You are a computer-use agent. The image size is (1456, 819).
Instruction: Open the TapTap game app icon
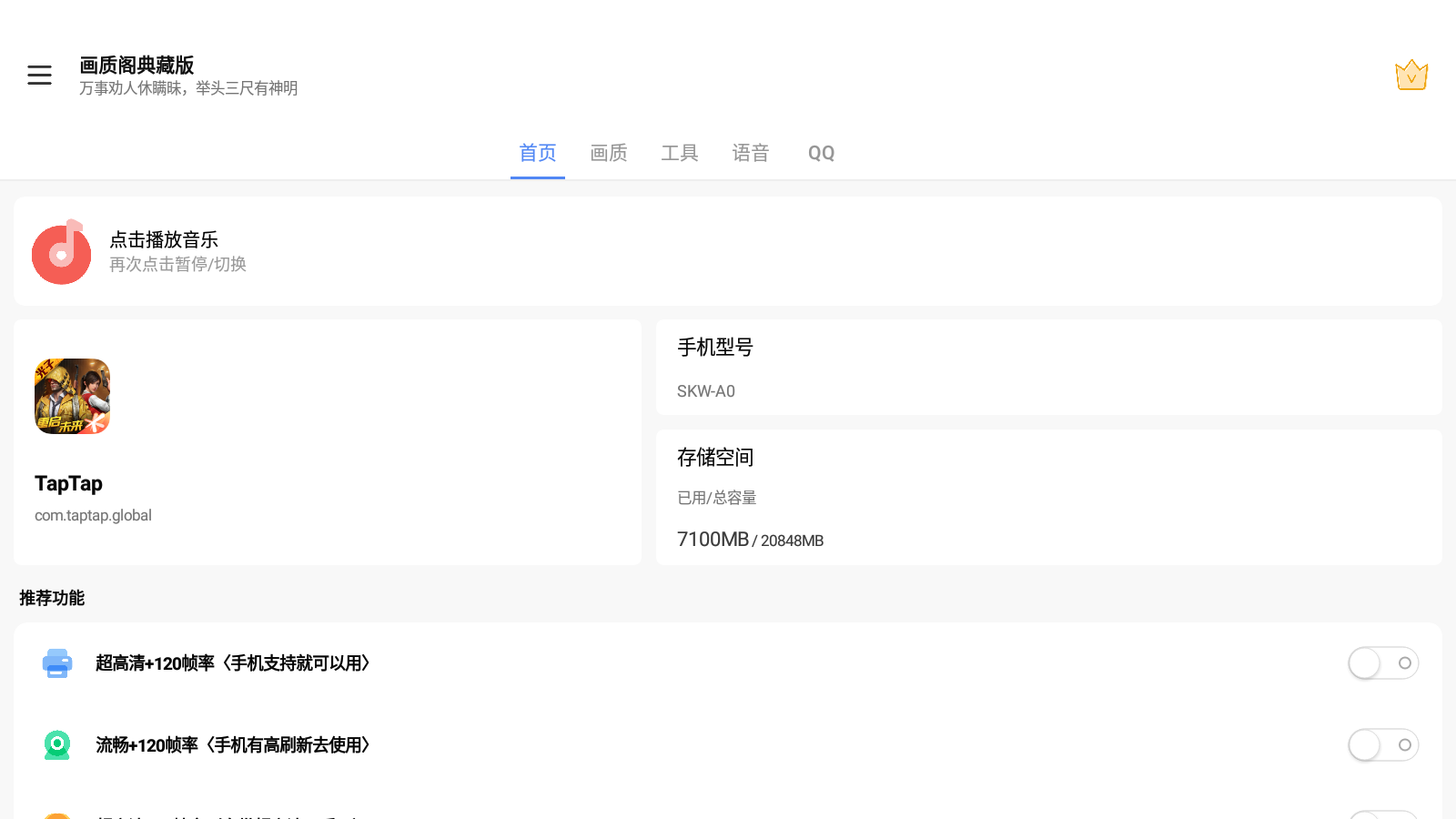coord(73,396)
